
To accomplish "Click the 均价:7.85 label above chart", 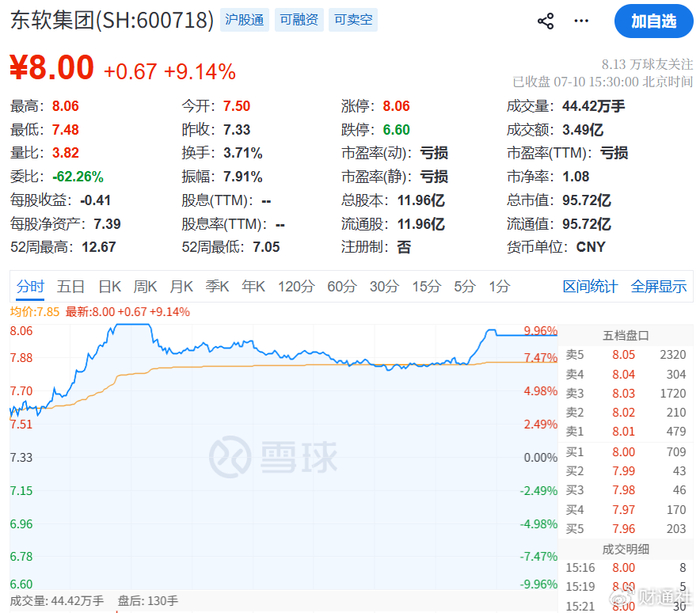I will [34, 312].
